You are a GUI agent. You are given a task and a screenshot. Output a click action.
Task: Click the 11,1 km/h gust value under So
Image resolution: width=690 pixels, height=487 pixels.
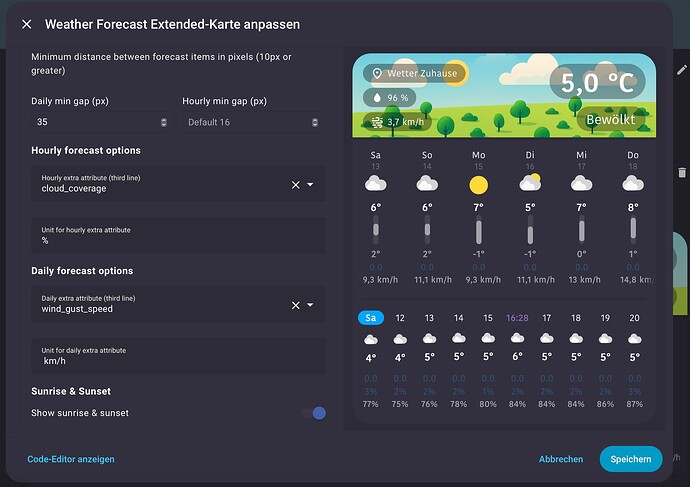tap(433, 280)
